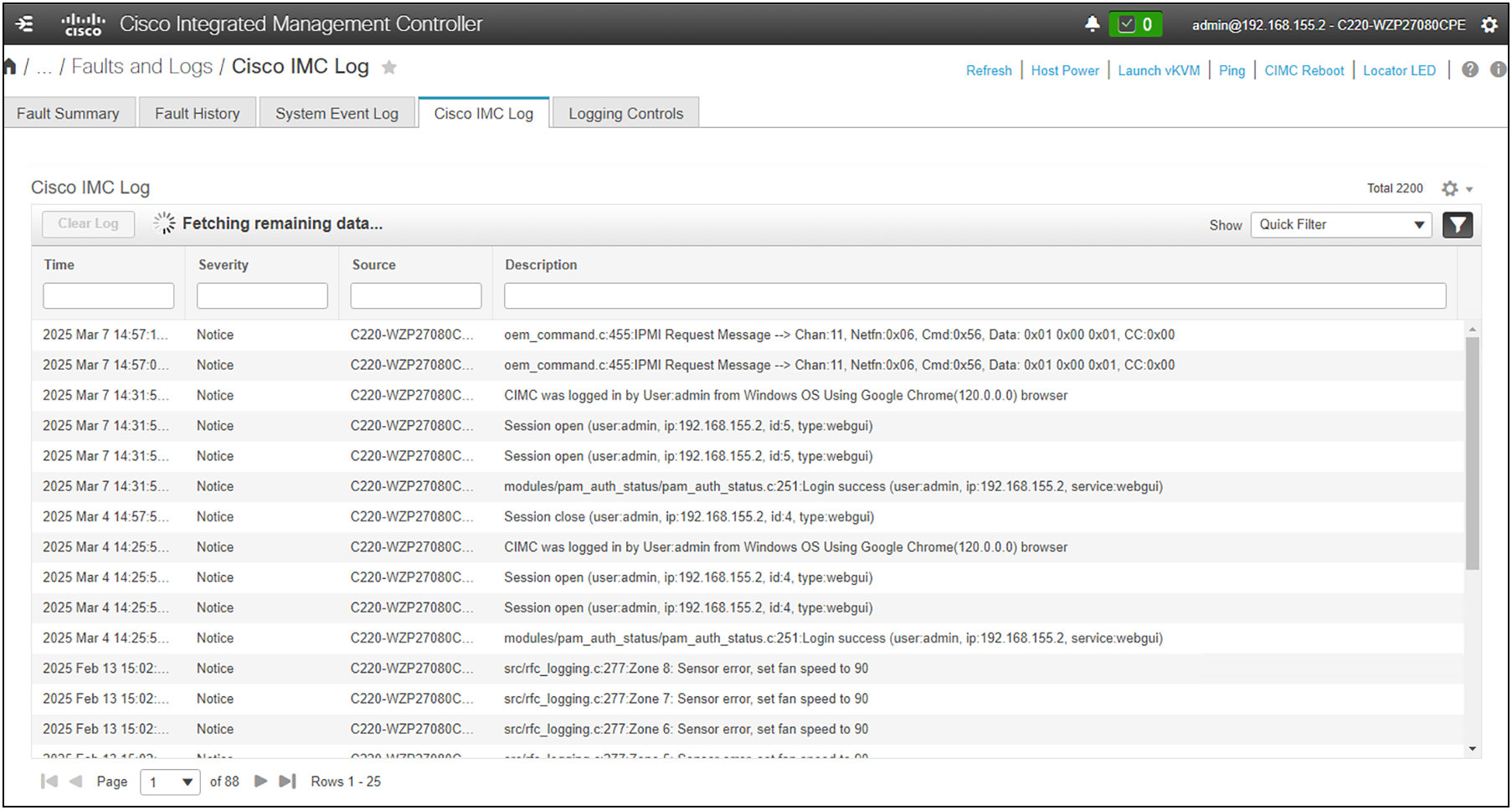Click the filter funnel button
The image size is (1512, 810).
point(1458,224)
